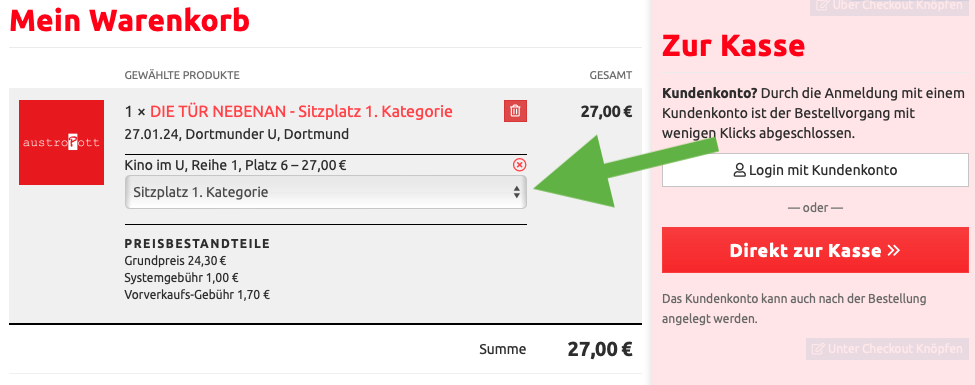
Task: Click the up-down arrows of the category selector
Action: [517, 192]
